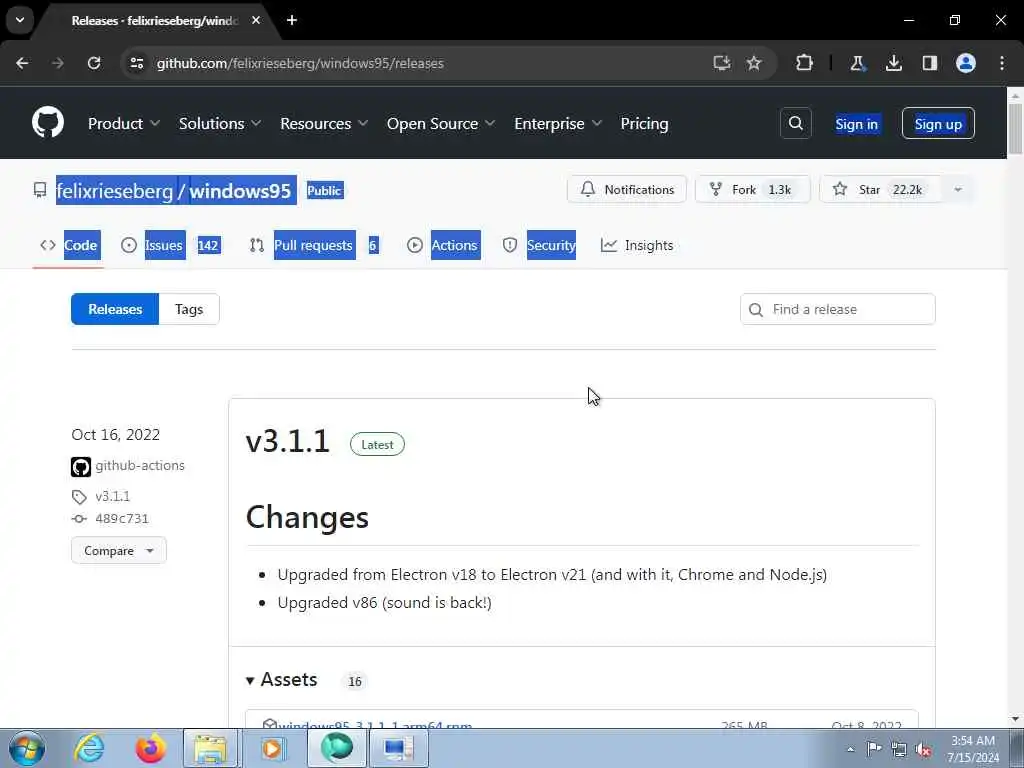The image size is (1024, 768).
Task: Open commit 489c731 link
Action: pyautogui.click(x=122, y=519)
